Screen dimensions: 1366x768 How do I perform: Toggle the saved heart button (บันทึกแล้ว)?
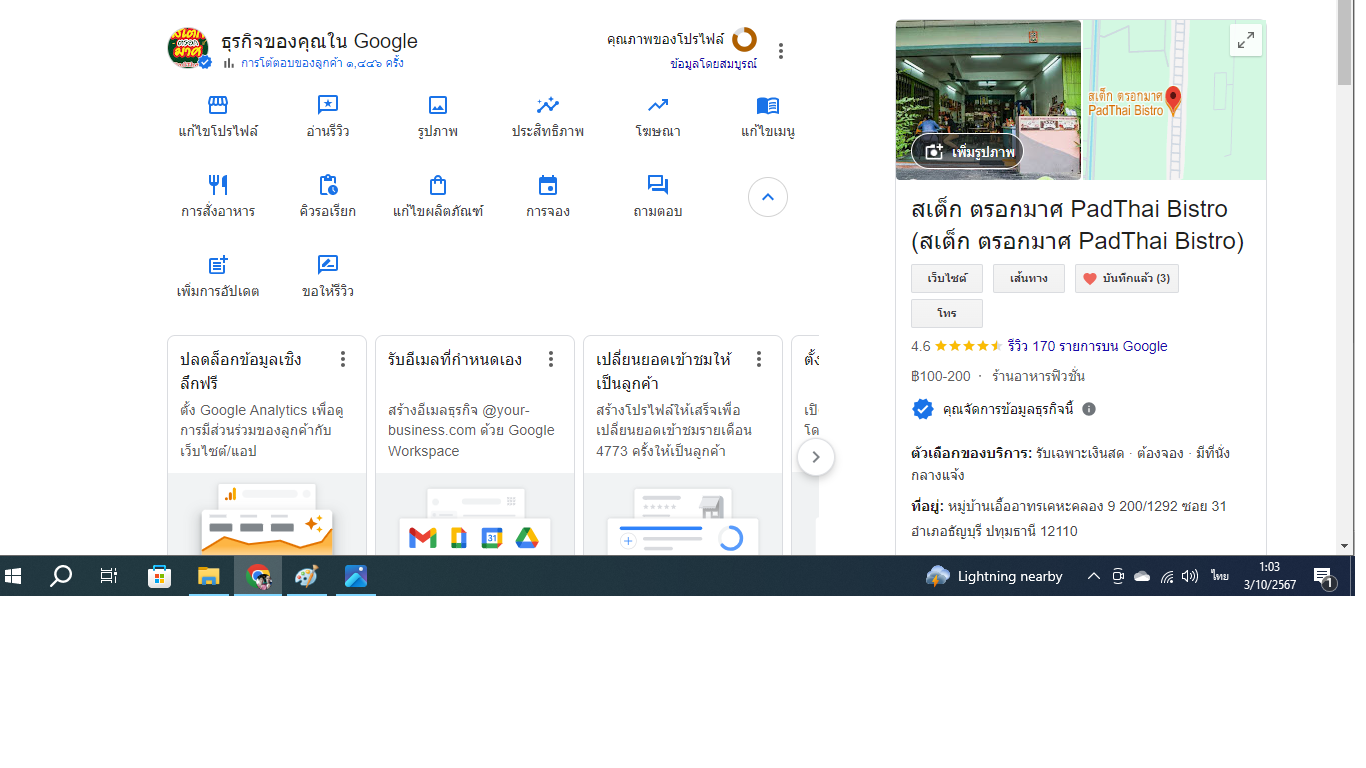point(1126,279)
